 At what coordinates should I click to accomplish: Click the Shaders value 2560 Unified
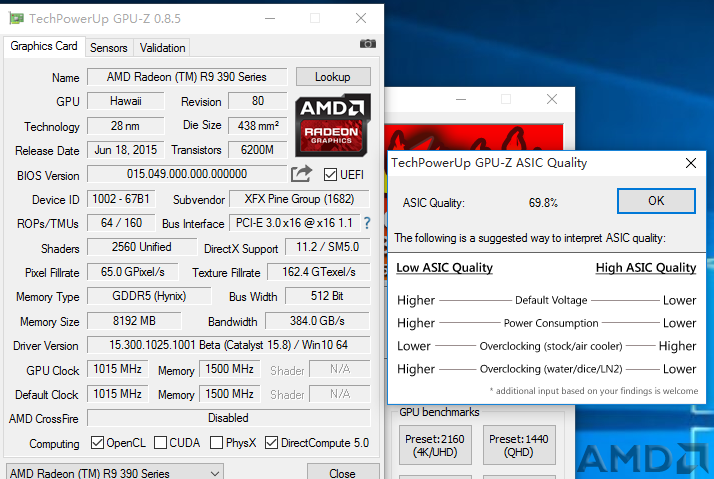(x=142, y=247)
